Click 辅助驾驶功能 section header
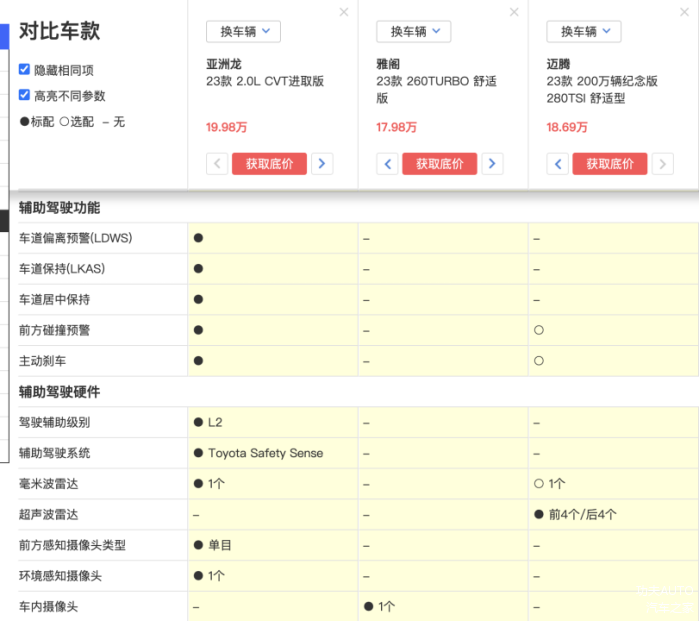This screenshot has height=621, width=699. (x=59, y=208)
